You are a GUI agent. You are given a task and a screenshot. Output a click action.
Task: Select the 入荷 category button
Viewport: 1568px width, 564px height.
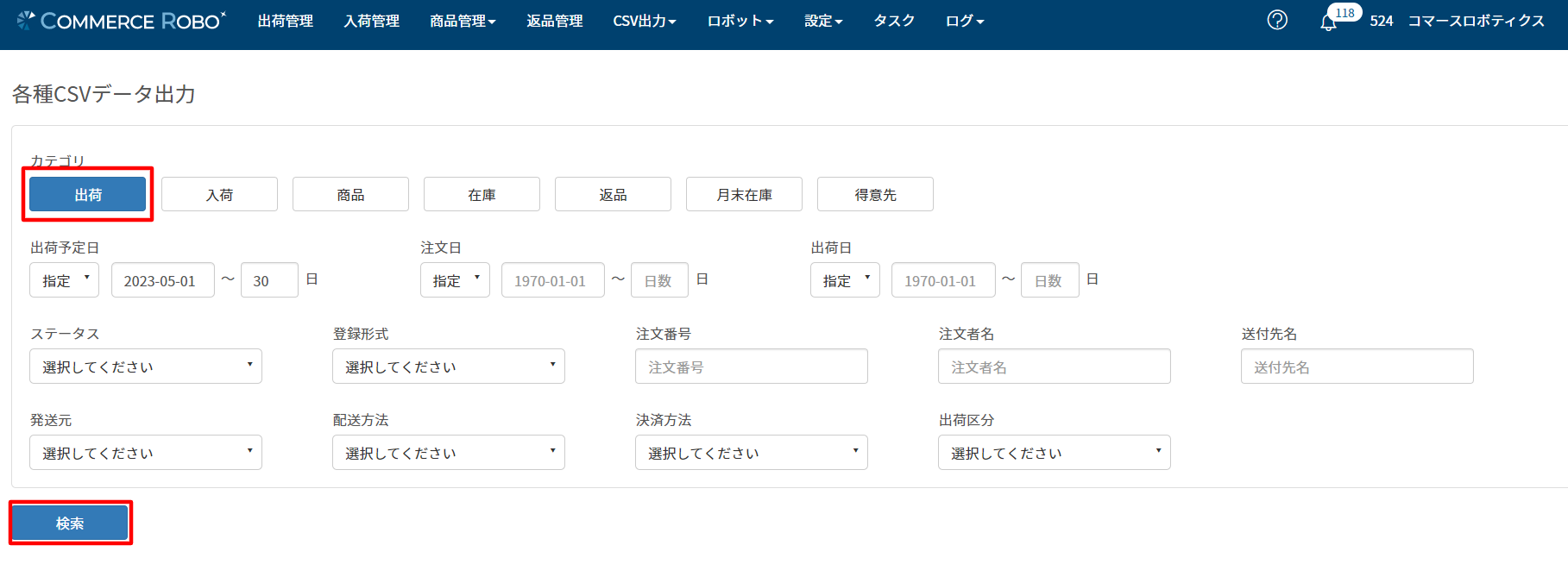[x=219, y=194]
